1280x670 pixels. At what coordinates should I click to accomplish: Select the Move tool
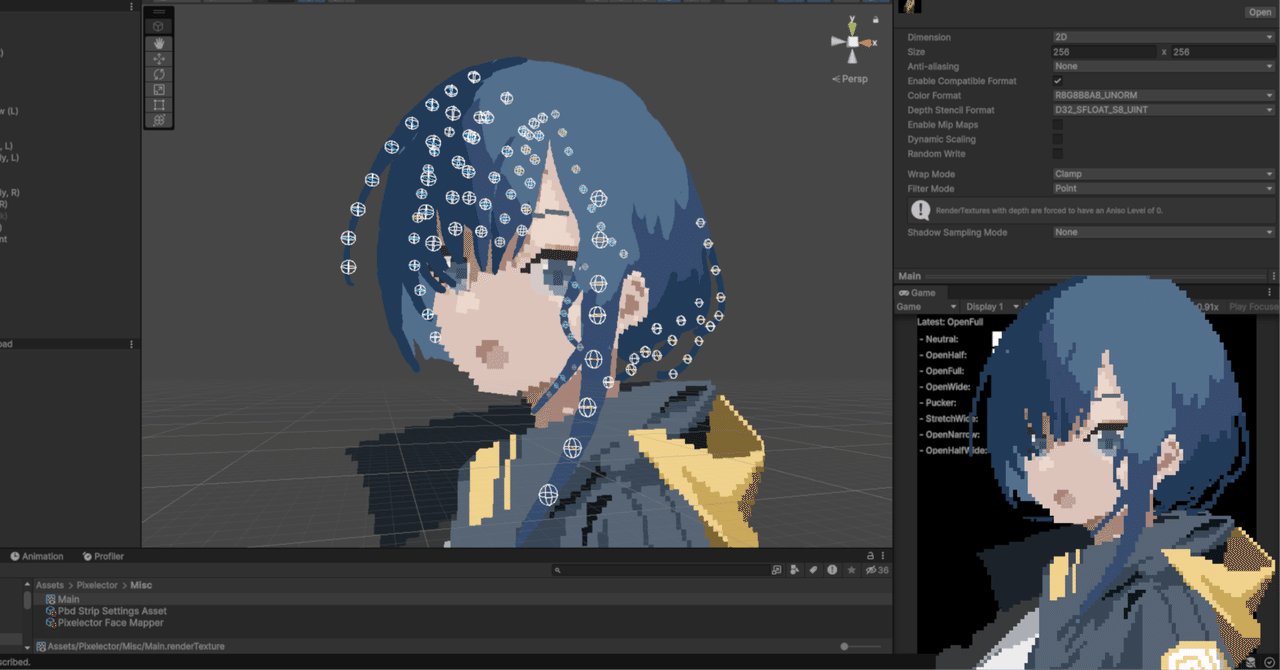159,58
